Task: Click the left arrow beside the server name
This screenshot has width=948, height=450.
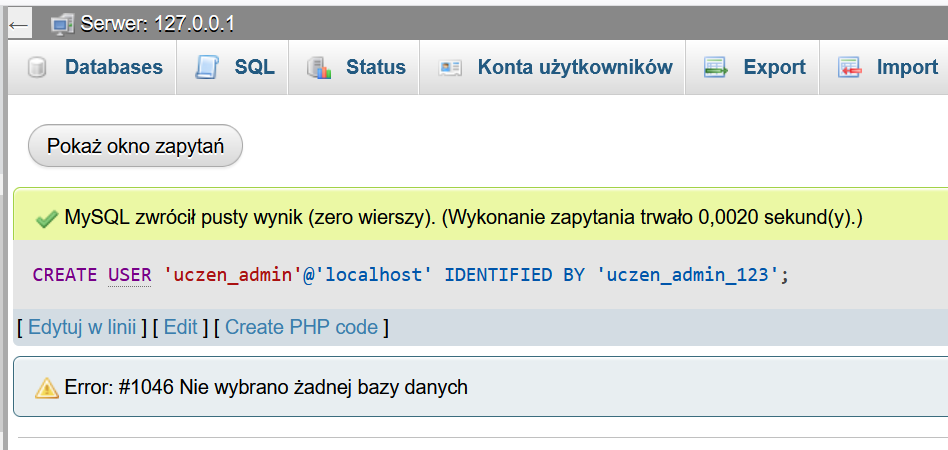Action: (18, 23)
